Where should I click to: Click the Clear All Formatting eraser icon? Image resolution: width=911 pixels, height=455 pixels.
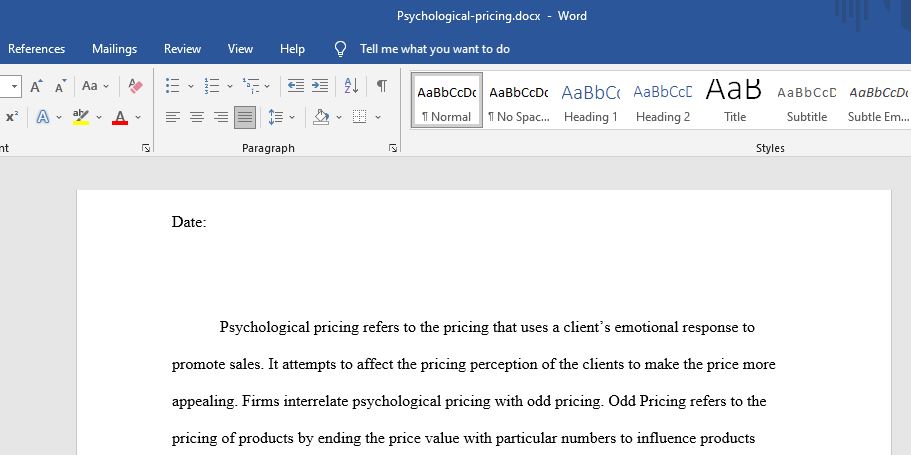135,86
